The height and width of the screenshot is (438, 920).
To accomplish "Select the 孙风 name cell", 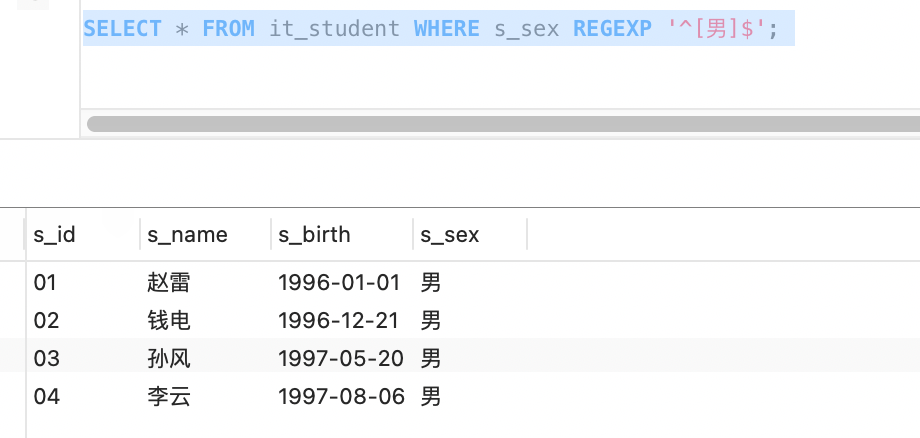I will [x=168, y=359].
